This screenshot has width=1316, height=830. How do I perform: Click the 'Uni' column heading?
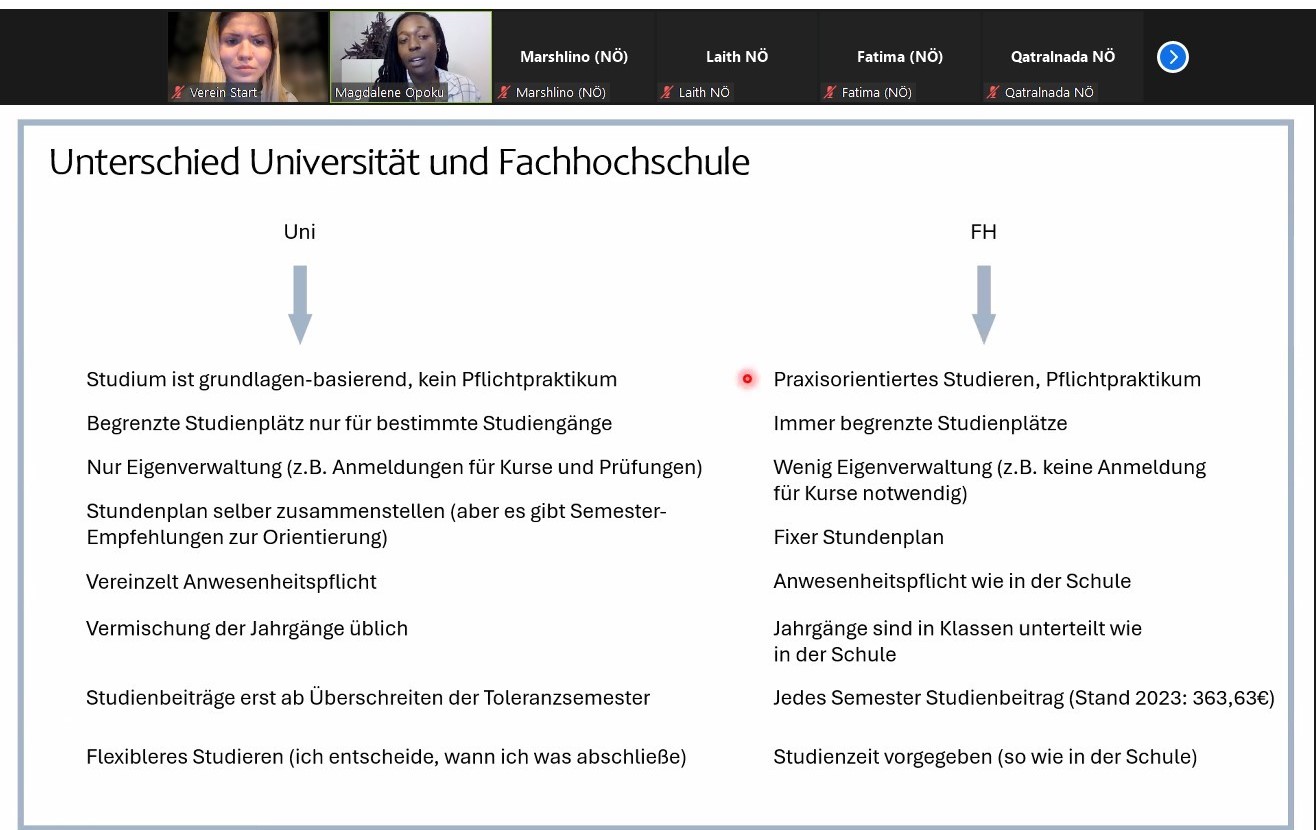click(299, 232)
